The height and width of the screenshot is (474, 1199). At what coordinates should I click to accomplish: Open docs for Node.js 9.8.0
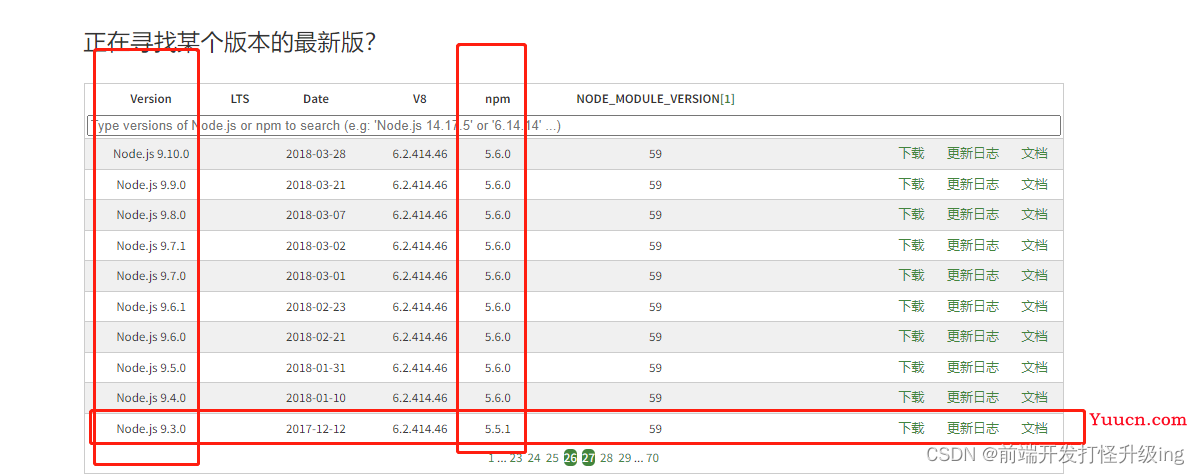(1035, 214)
